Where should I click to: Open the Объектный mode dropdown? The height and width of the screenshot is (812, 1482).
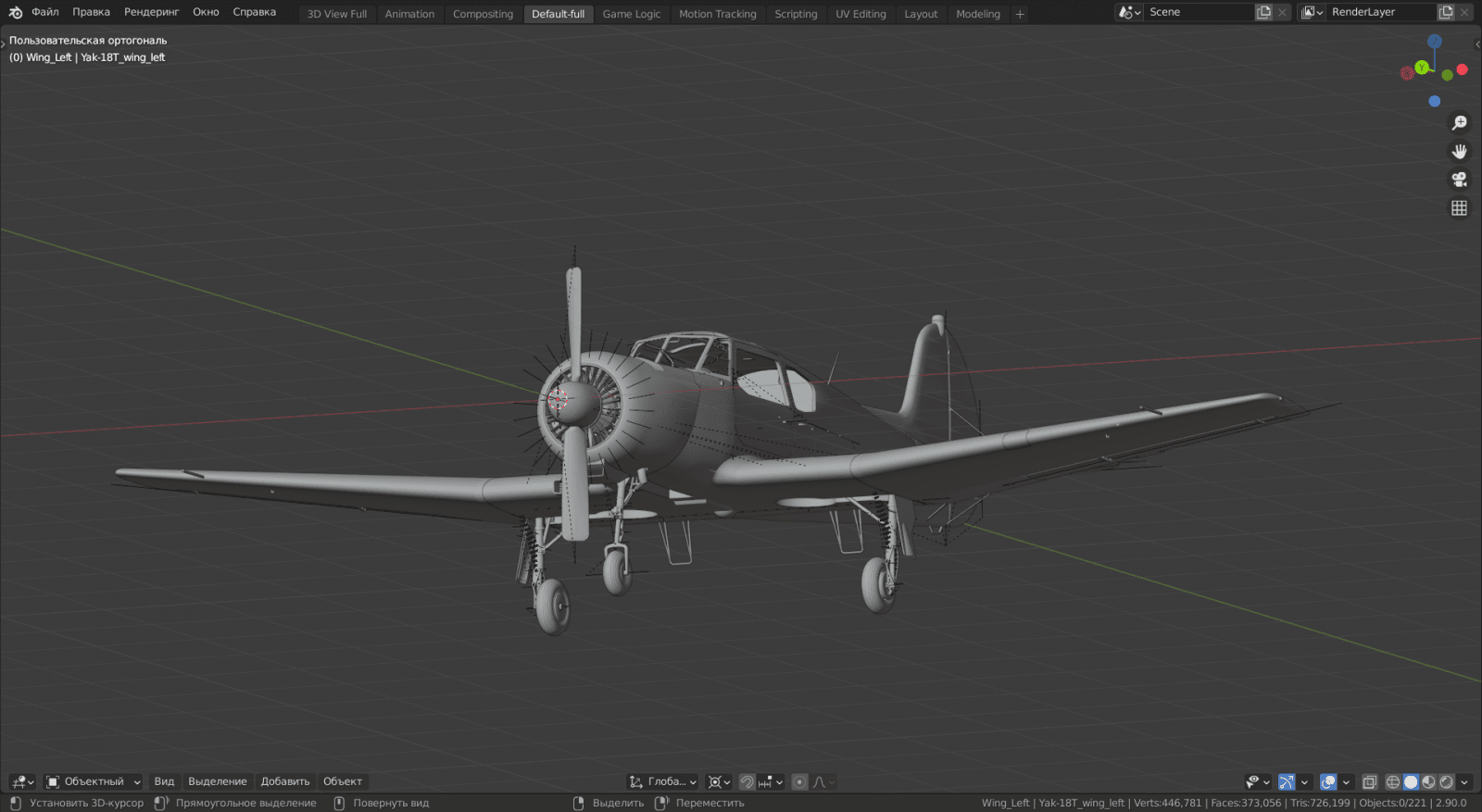point(94,782)
